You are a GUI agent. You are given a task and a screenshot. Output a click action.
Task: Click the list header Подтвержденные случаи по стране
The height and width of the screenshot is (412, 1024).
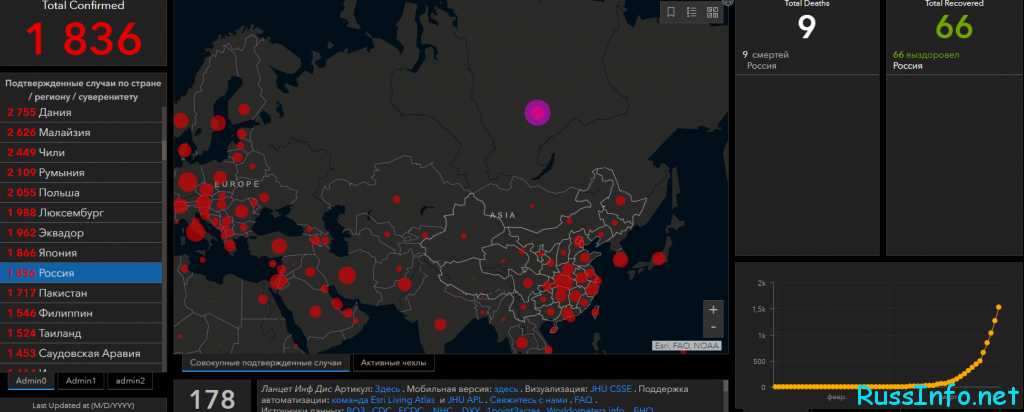tap(83, 90)
